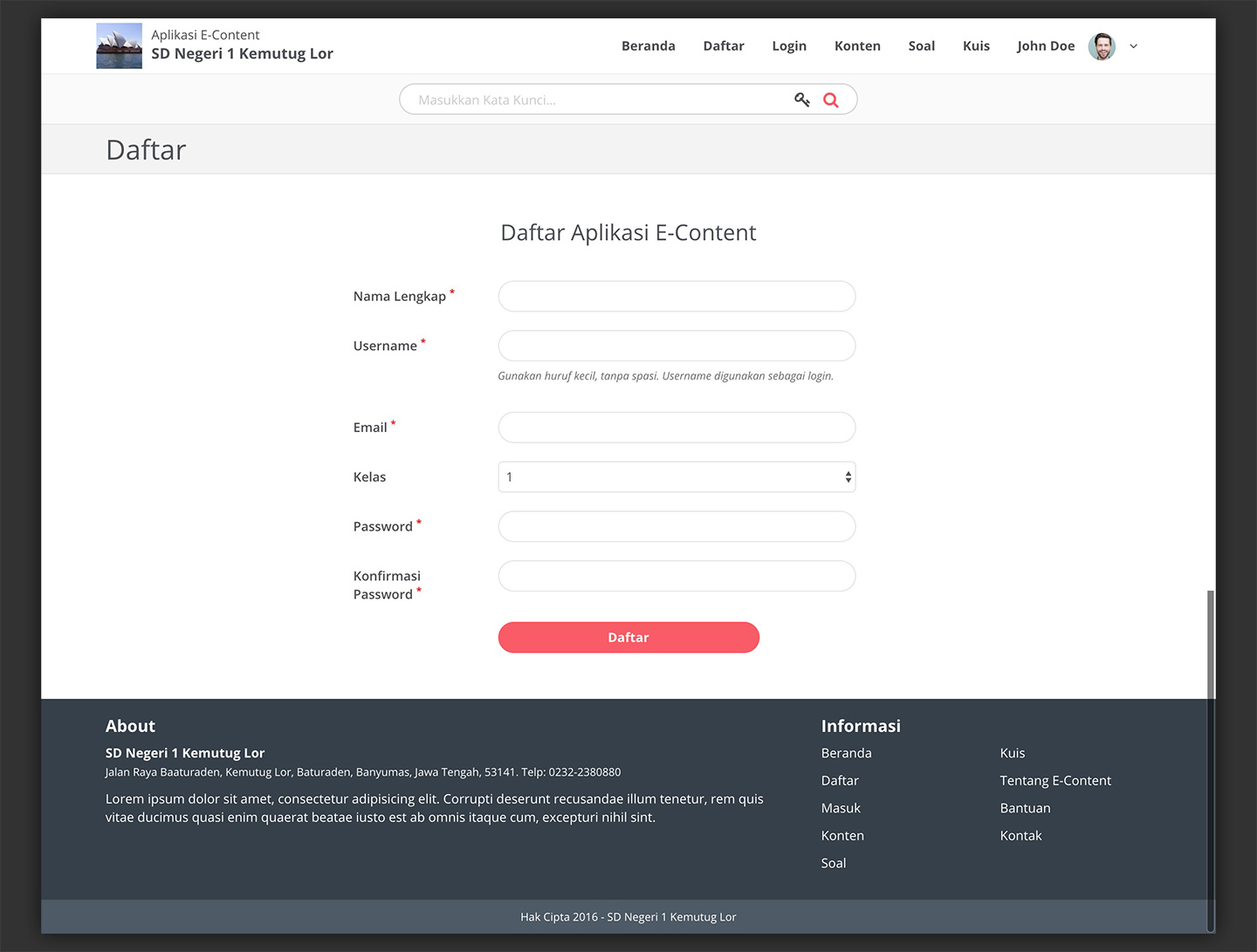Open Tentang E-Content footer link
The width and height of the screenshot is (1257, 952).
pyautogui.click(x=1055, y=781)
